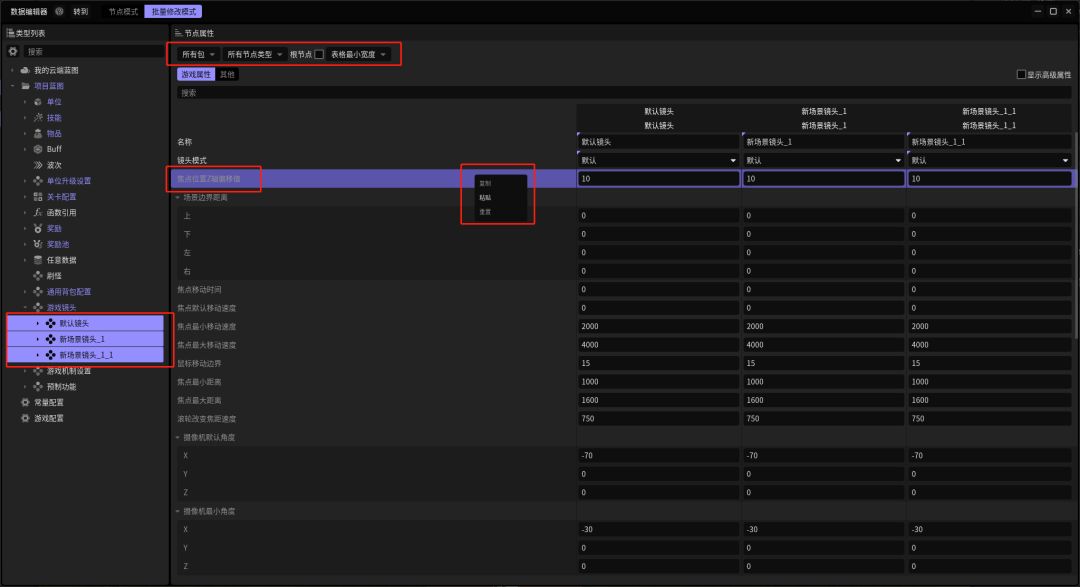
Task: Click the icon next to 预制功能
Action: 38,387
